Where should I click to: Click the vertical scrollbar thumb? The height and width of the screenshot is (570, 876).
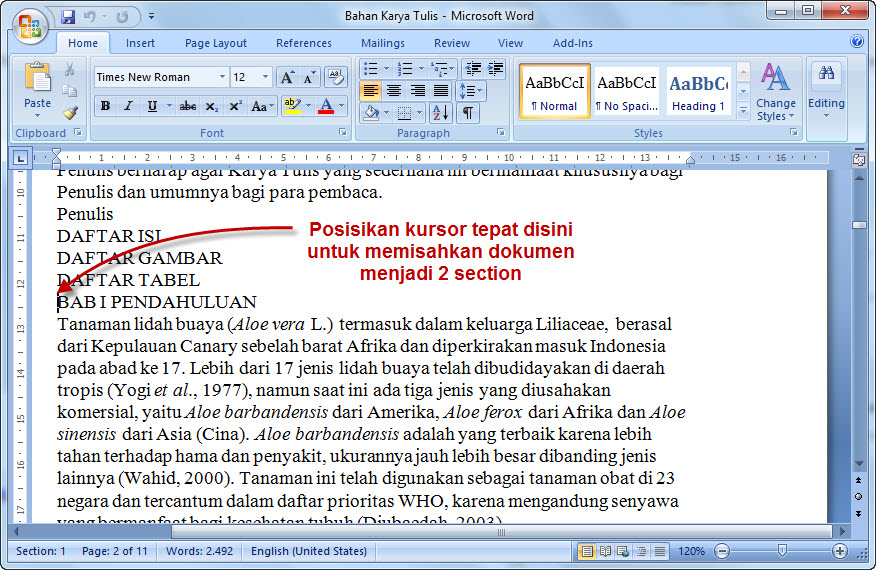click(859, 225)
